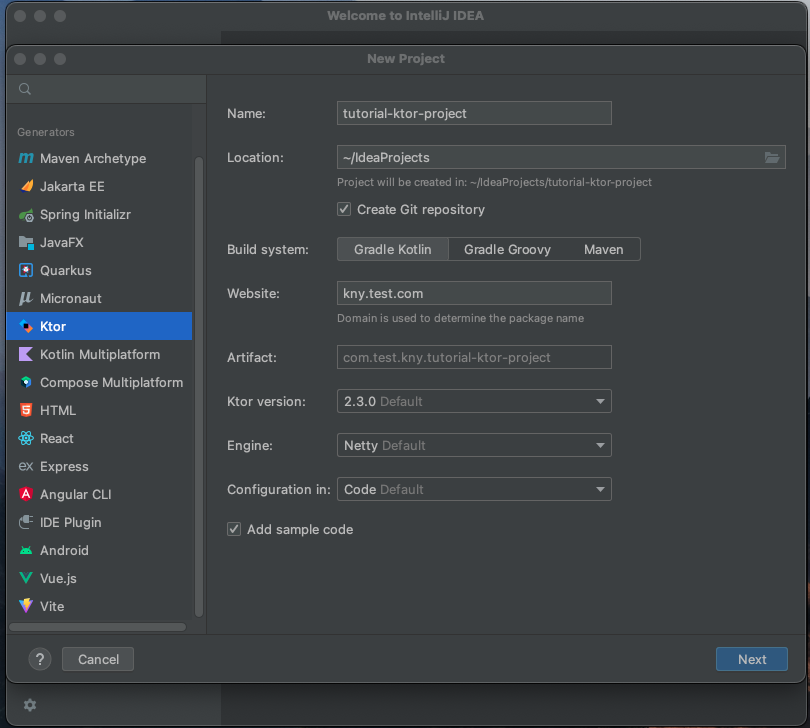This screenshot has height=728, width=810.
Task: Pick the Spring Initializr leaf icon
Action: click(x=26, y=214)
